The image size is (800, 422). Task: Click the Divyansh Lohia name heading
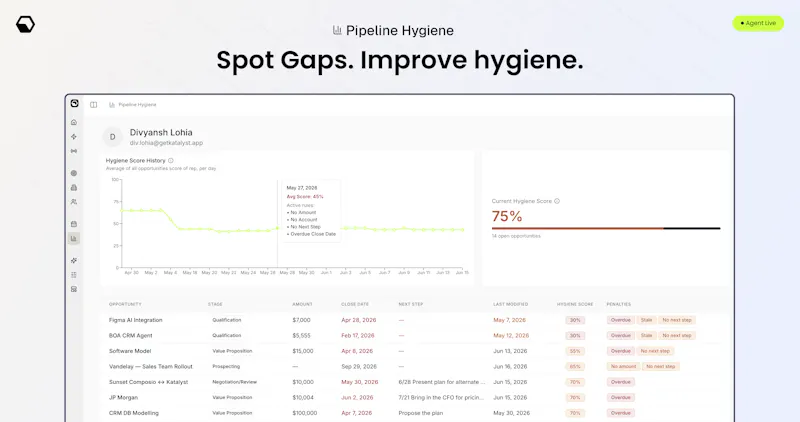[x=161, y=132]
